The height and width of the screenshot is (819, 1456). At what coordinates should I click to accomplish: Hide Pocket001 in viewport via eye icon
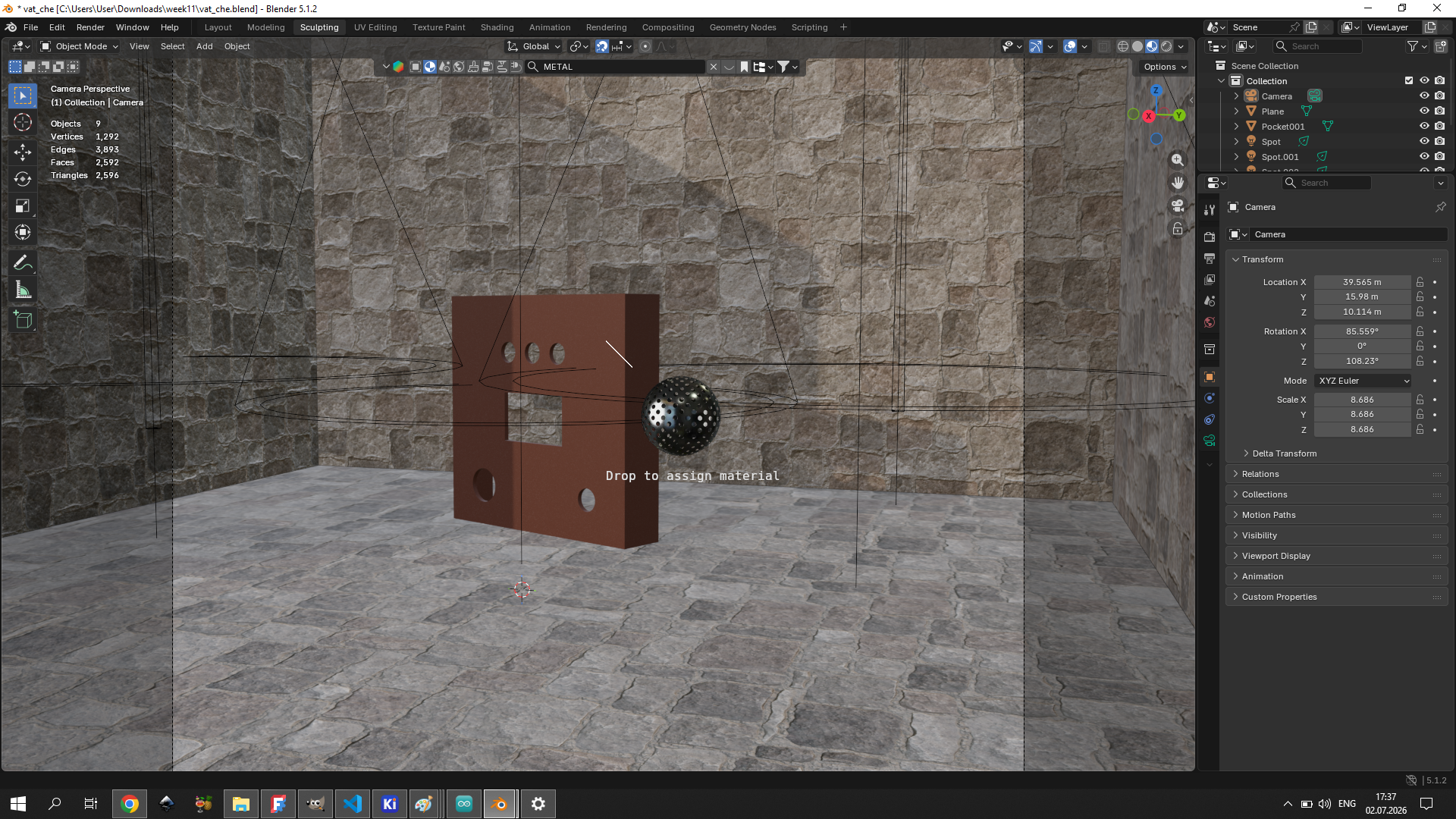[1424, 127]
